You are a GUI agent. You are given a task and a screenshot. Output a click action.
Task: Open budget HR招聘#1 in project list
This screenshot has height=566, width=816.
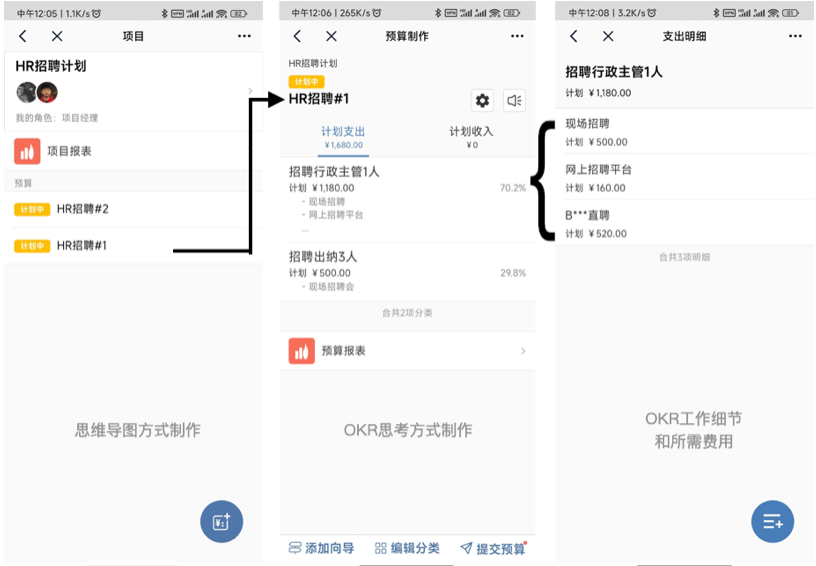[133, 246]
